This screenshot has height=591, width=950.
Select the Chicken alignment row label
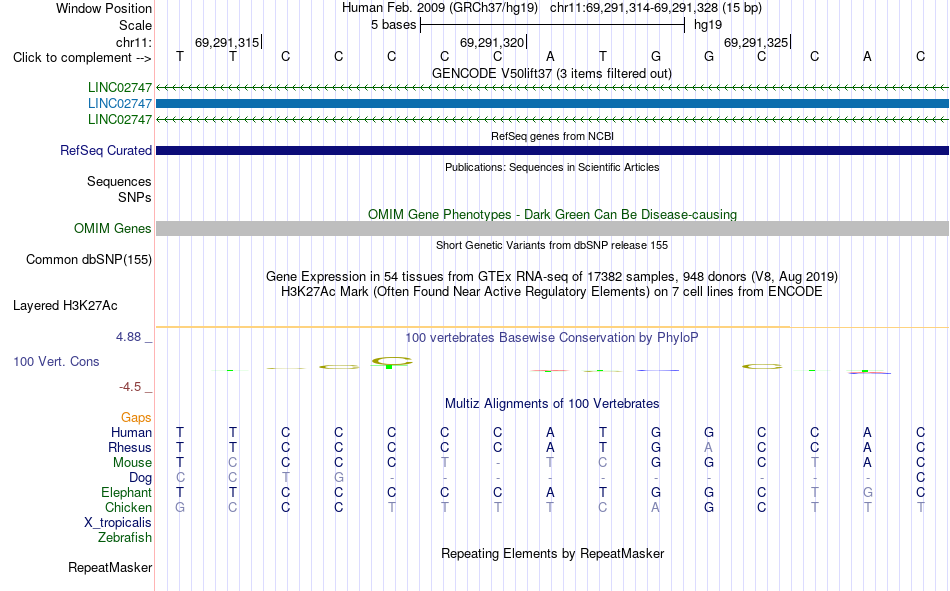coord(128,507)
